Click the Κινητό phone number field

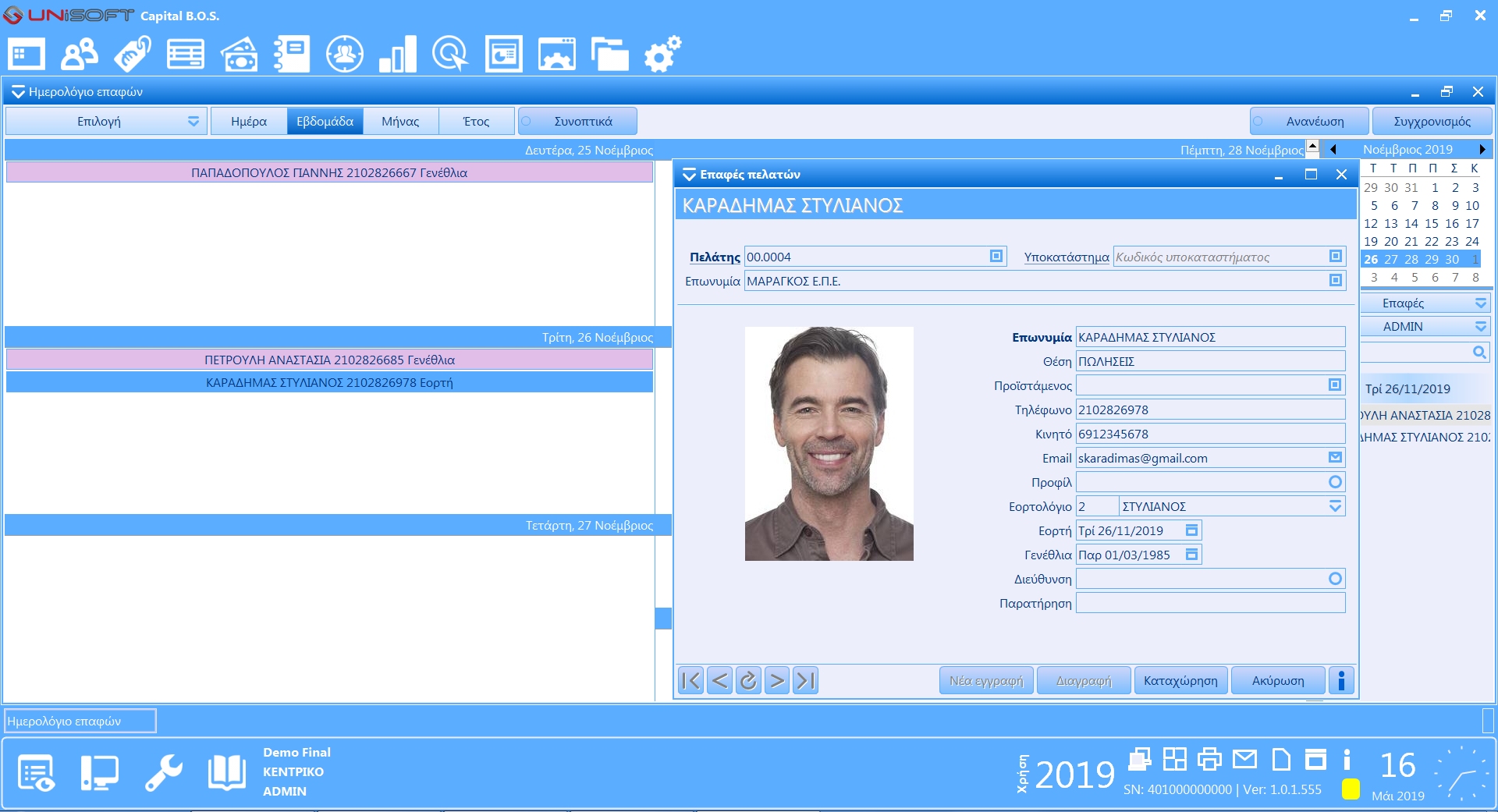point(1210,434)
